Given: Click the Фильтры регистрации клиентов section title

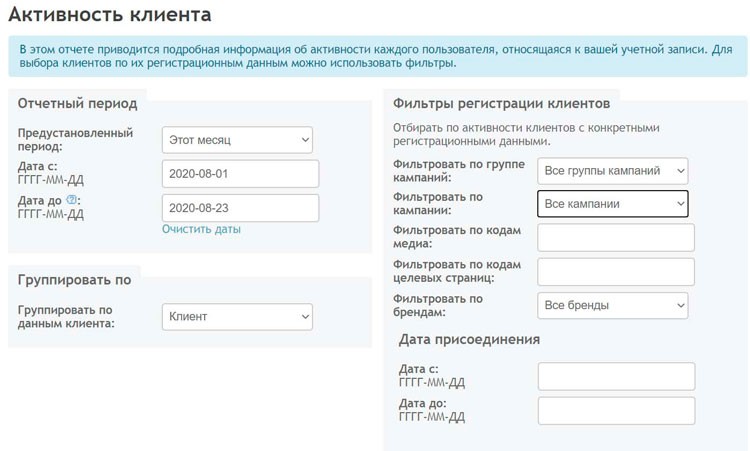Looking at the screenshot, I should pos(501,103).
